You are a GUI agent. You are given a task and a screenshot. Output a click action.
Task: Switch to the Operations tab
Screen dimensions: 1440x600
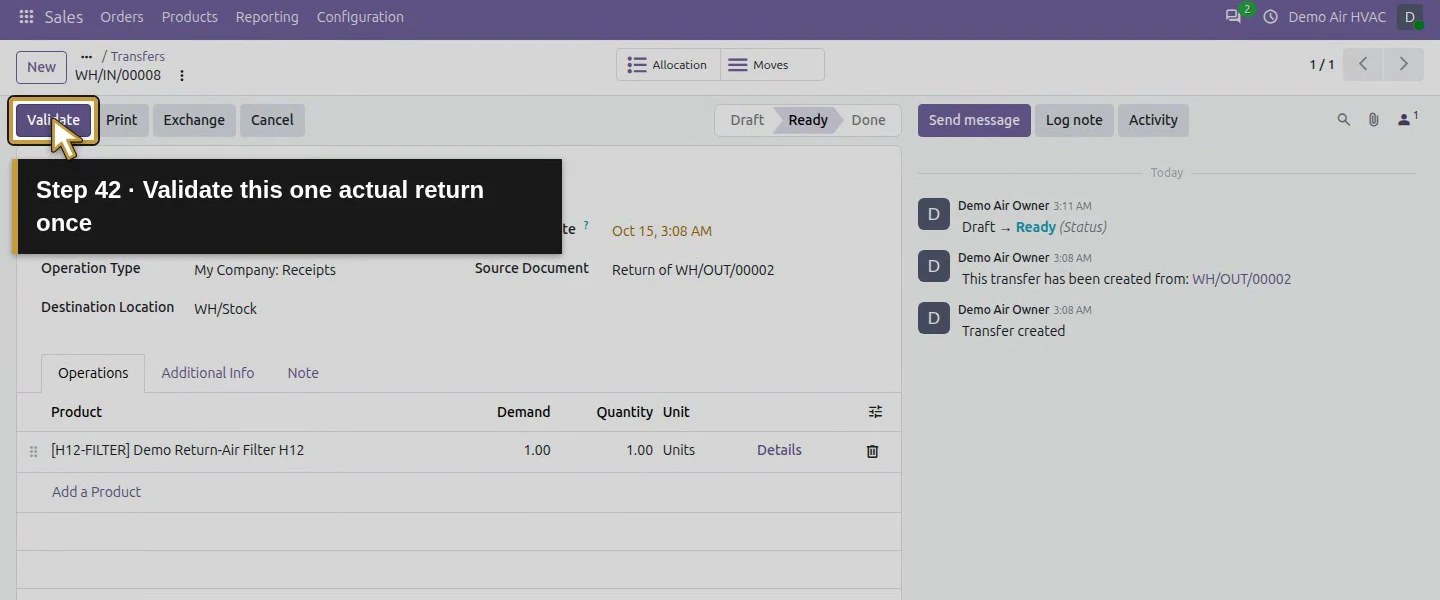93,373
